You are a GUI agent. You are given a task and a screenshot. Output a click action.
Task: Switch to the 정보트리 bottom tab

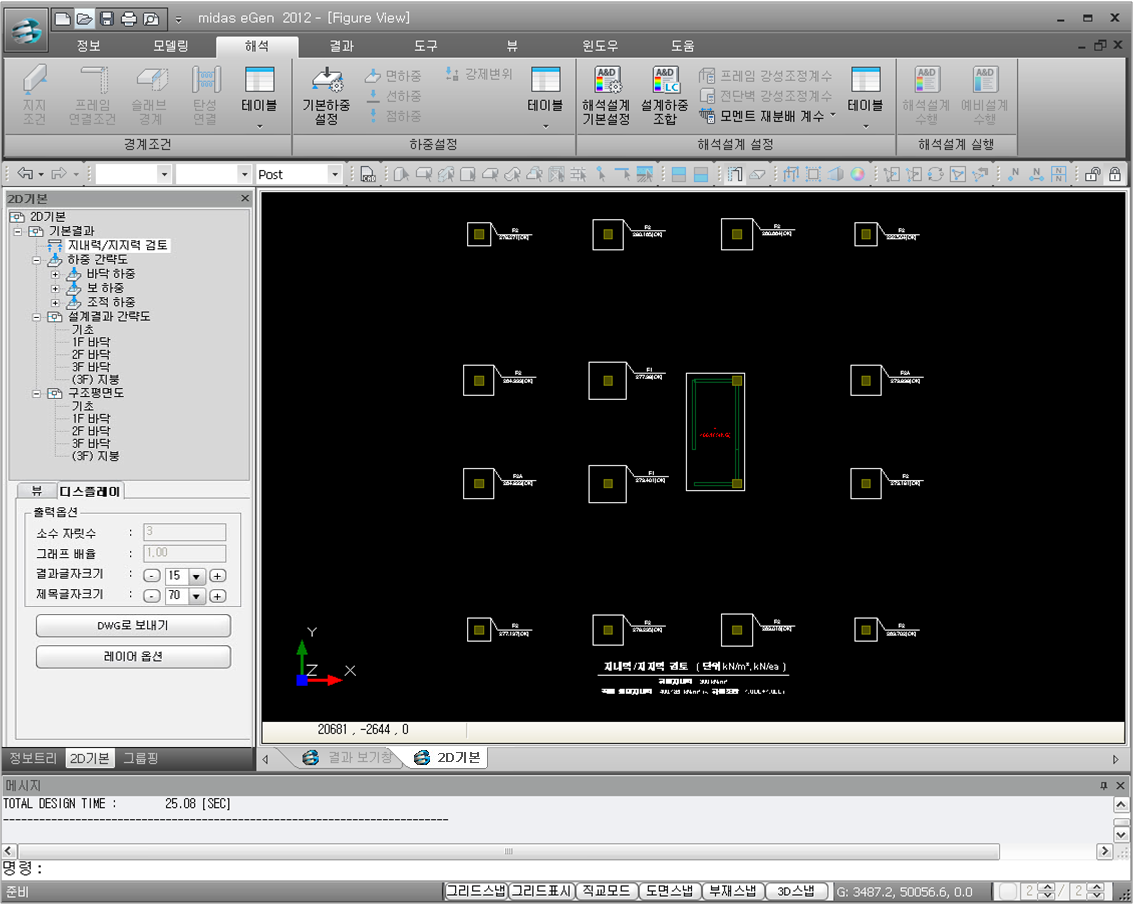click(33, 758)
